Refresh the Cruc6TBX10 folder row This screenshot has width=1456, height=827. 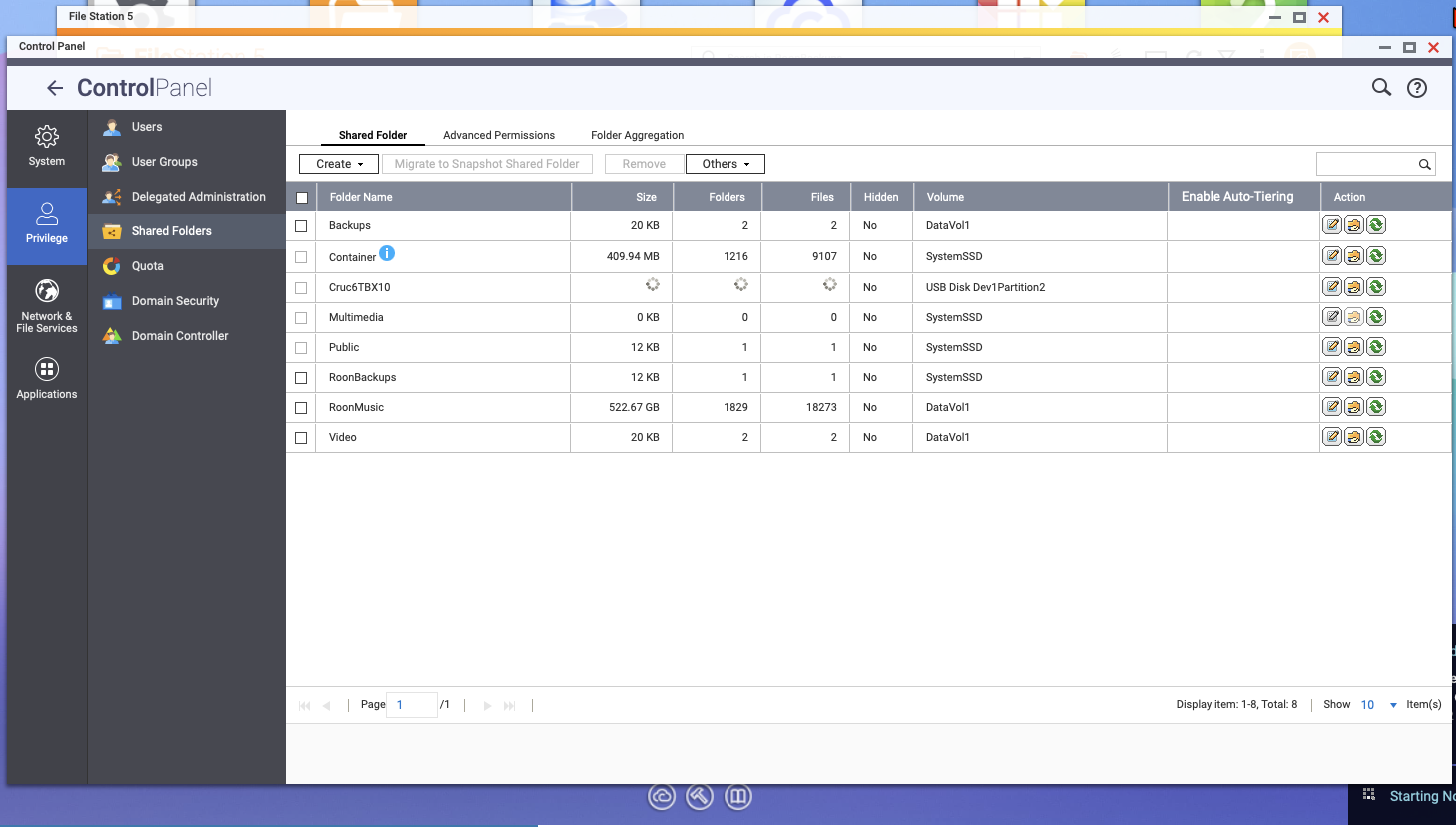tap(1376, 287)
